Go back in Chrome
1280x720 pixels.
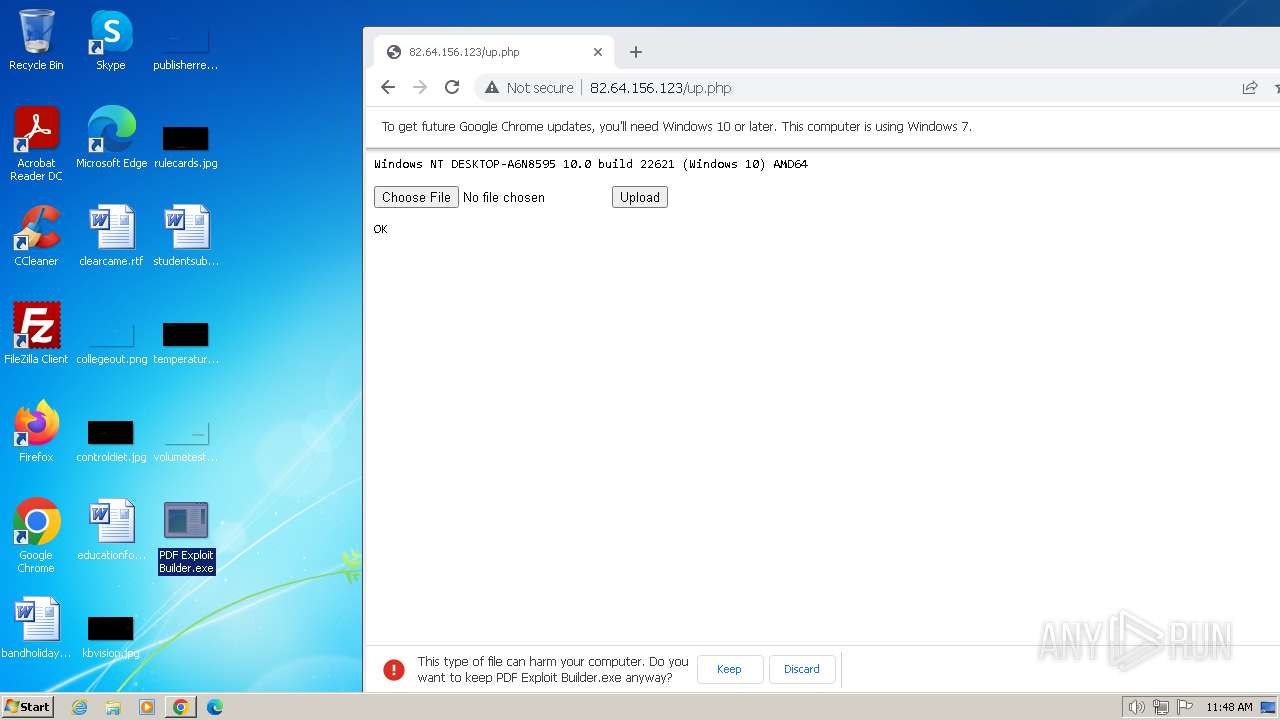[x=388, y=88]
